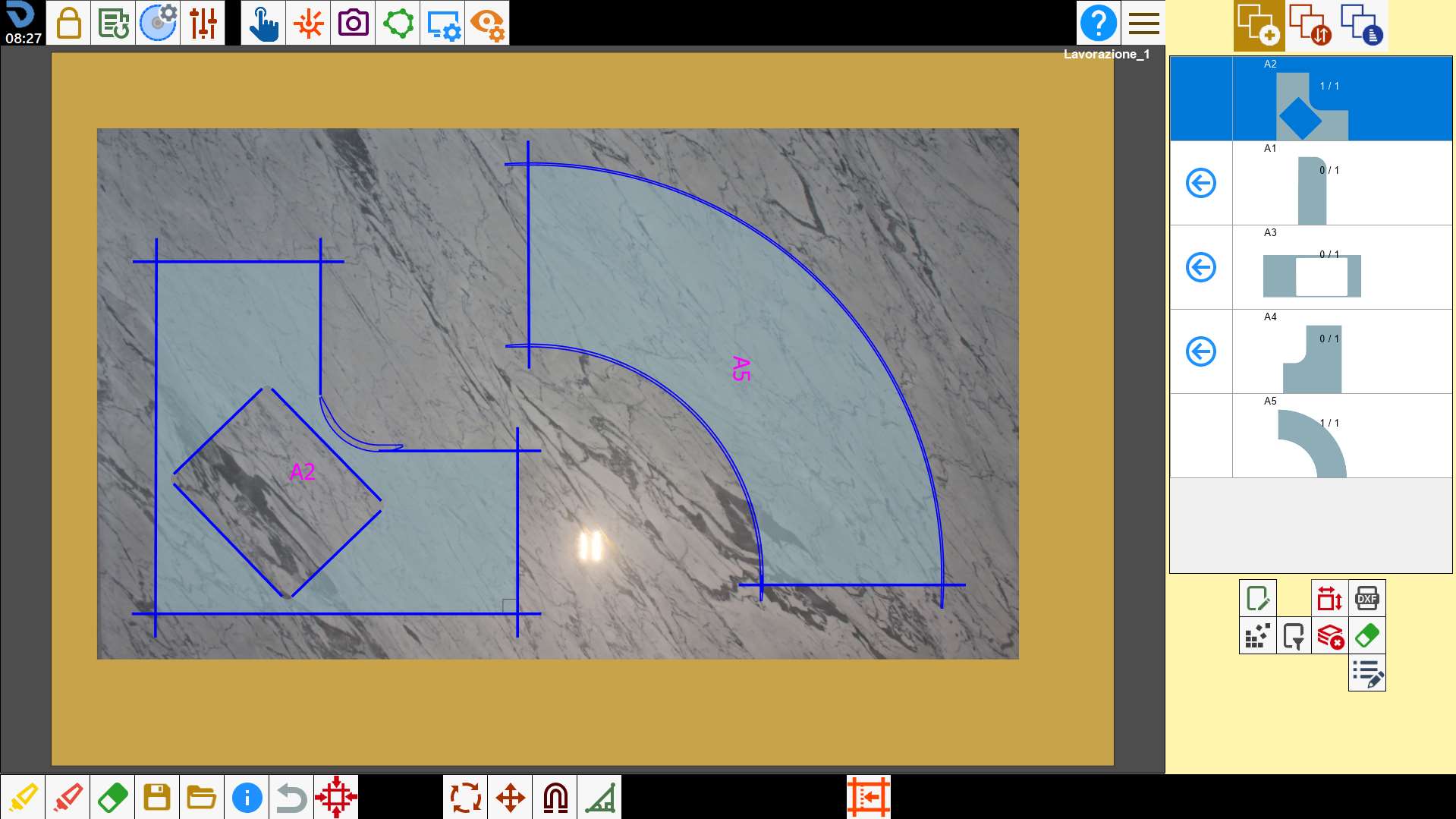The width and height of the screenshot is (1456, 819).
Task: Undo the last action
Action: [x=291, y=797]
